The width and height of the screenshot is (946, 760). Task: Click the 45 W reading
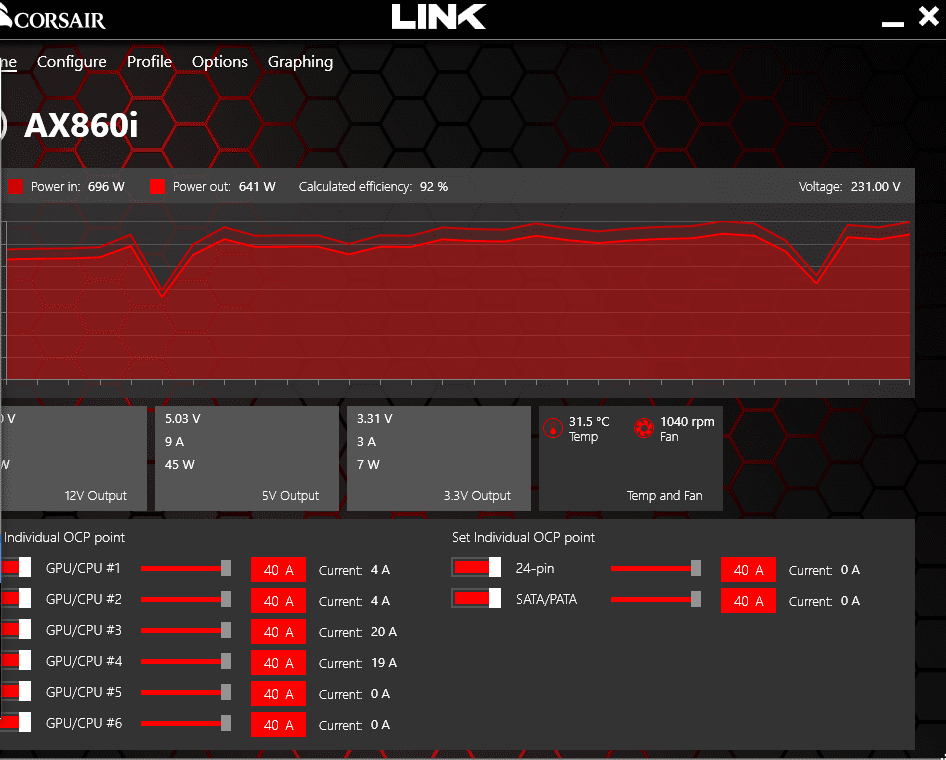180,464
